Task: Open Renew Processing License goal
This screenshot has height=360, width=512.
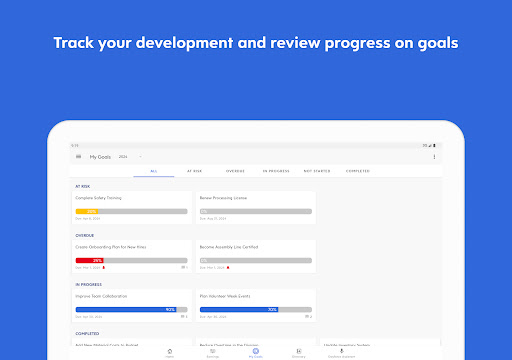Action: pyautogui.click(x=256, y=207)
